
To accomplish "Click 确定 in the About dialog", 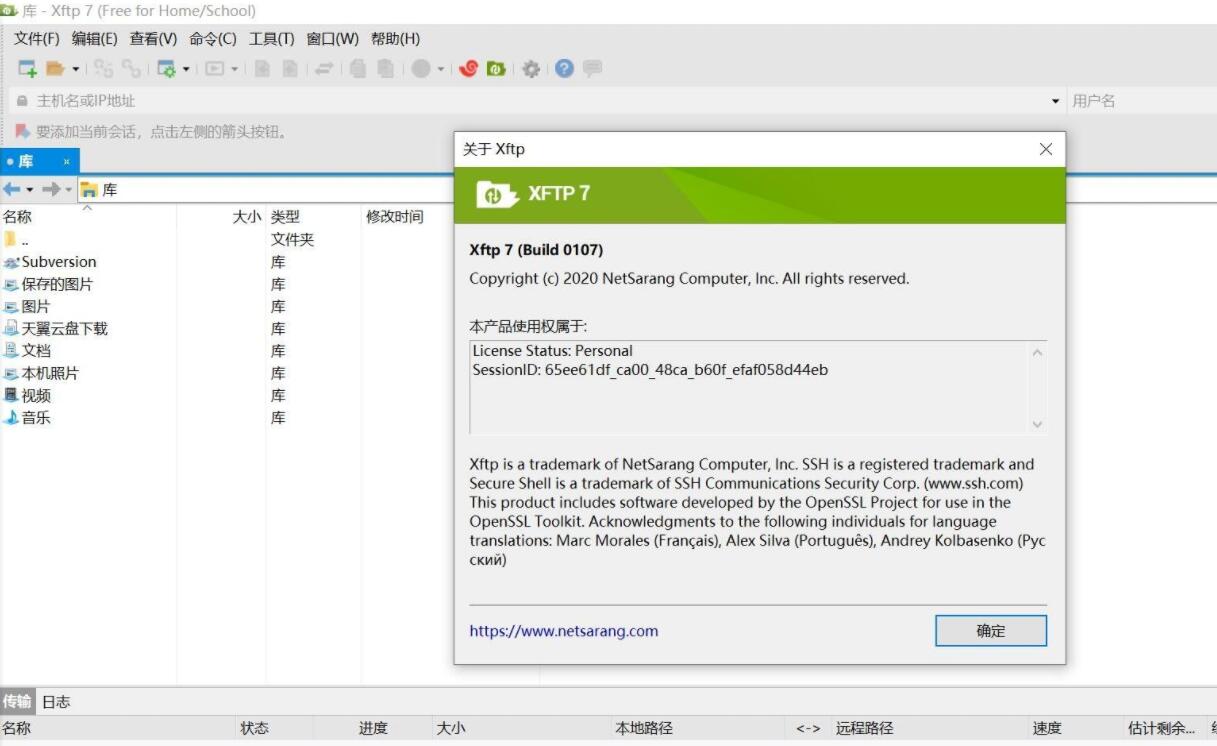I will (x=991, y=631).
